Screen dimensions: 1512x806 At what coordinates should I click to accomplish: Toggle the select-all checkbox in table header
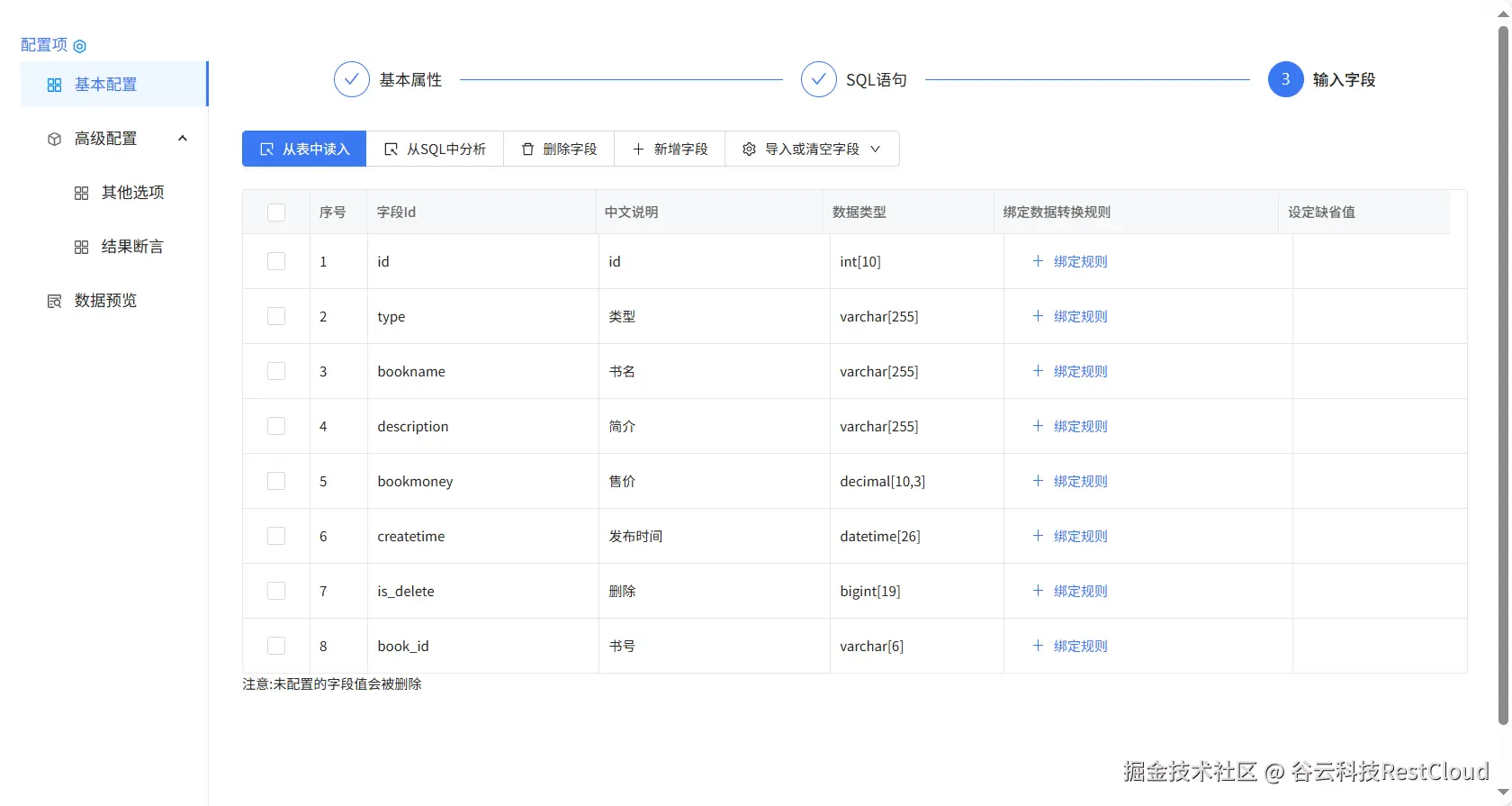[x=276, y=213]
